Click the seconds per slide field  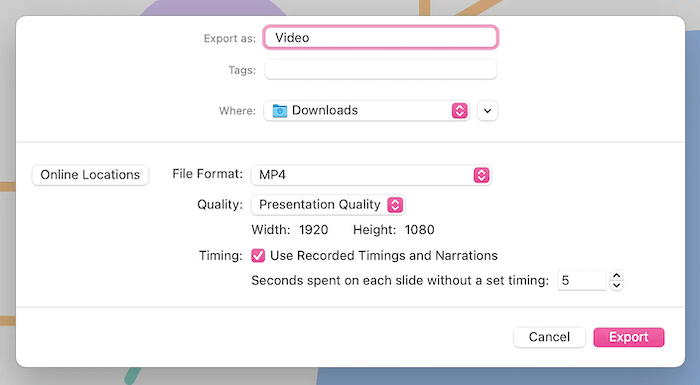(x=582, y=280)
